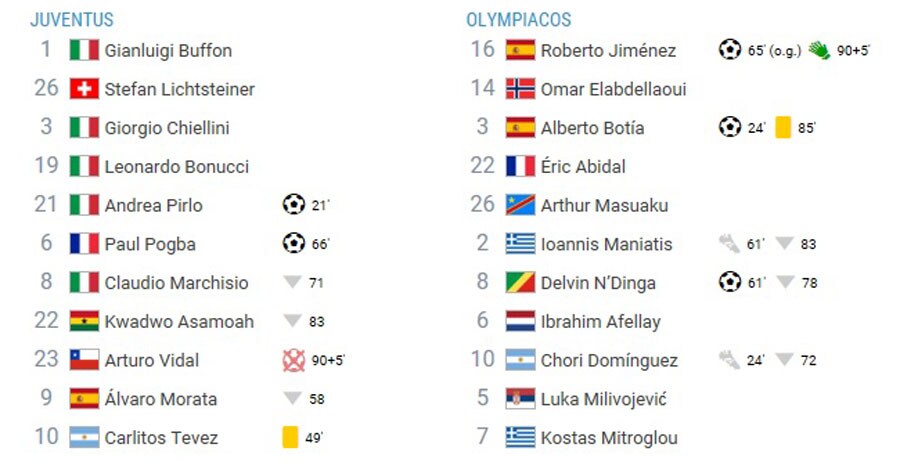
Task: Click Alberto Botía's yellow card icon
Action: (x=783, y=127)
